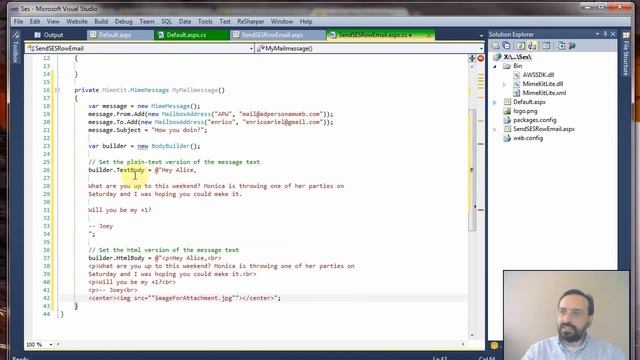
Task: Click the editor scroll down arrow
Action: coord(472,335)
